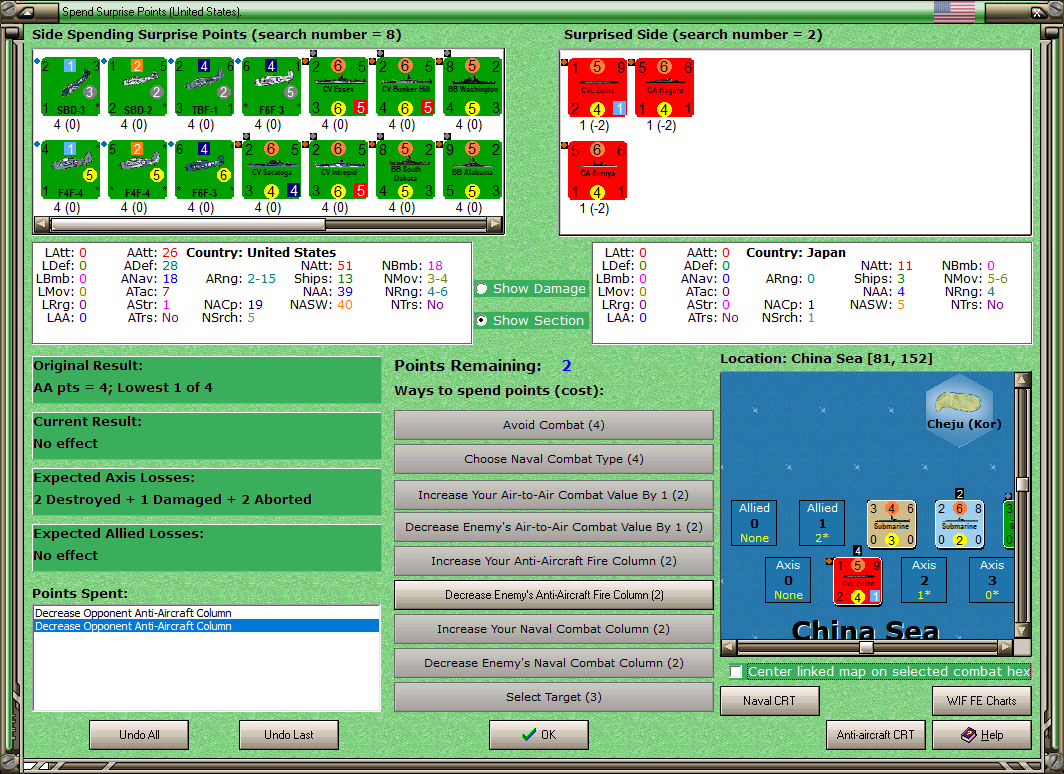Open the WIF FE Charts
The height and width of the screenshot is (774, 1064).
(x=982, y=701)
